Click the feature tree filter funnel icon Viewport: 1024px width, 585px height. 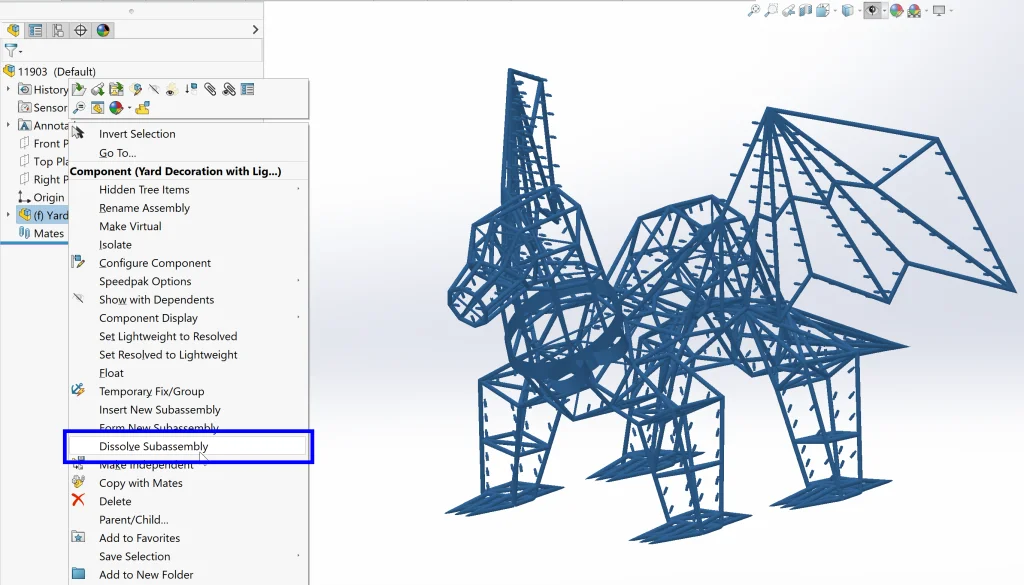click(x=12, y=50)
